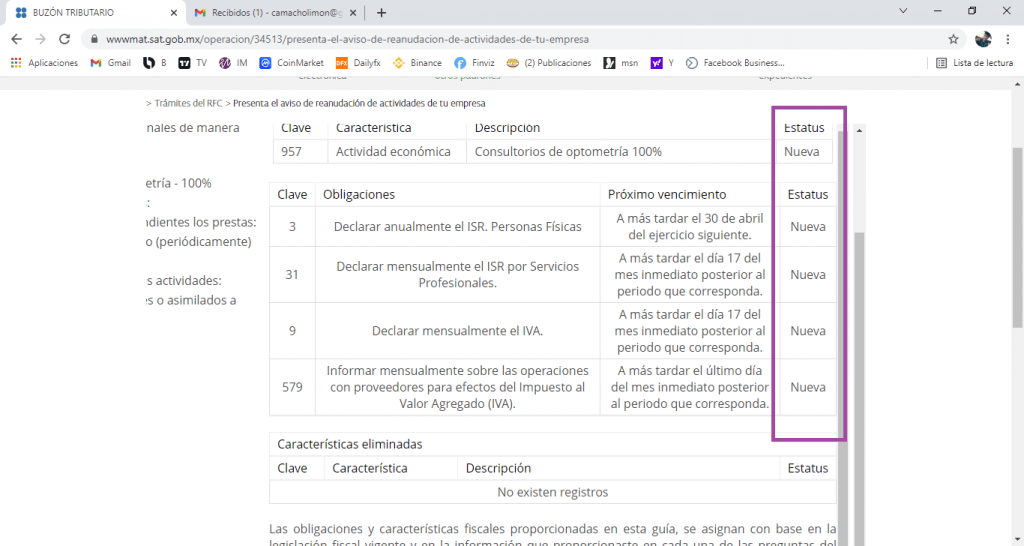Image resolution: width=1024 pixels, height=546 pixels.
Task: Select the clave 579 cell
Action: 292,387
